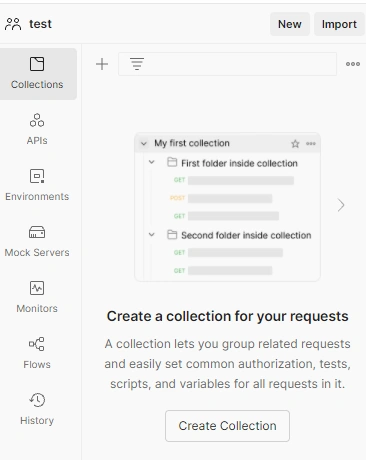Click the filter icon in search field
The height and width of the screenshot is (460, 366).
pyautogui.click(x=137, y=64)
